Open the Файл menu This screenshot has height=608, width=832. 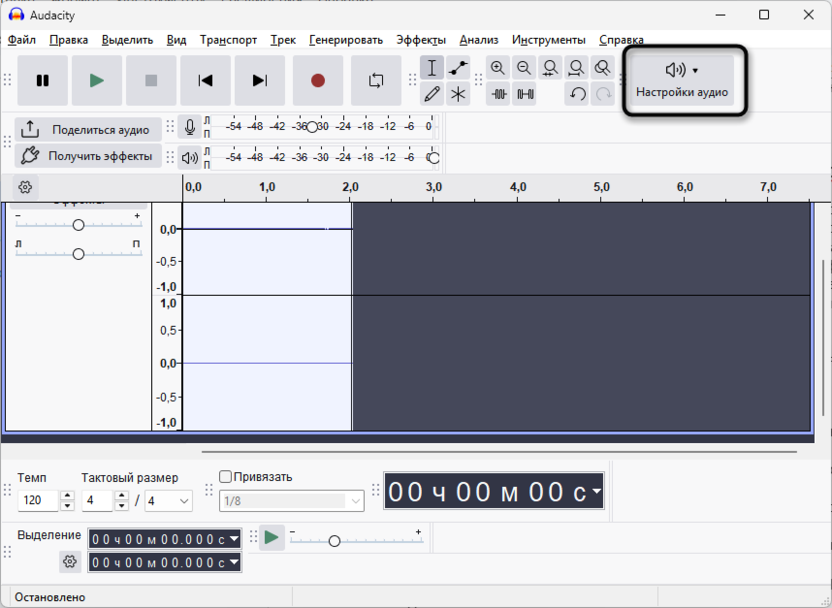pos(22,40)
